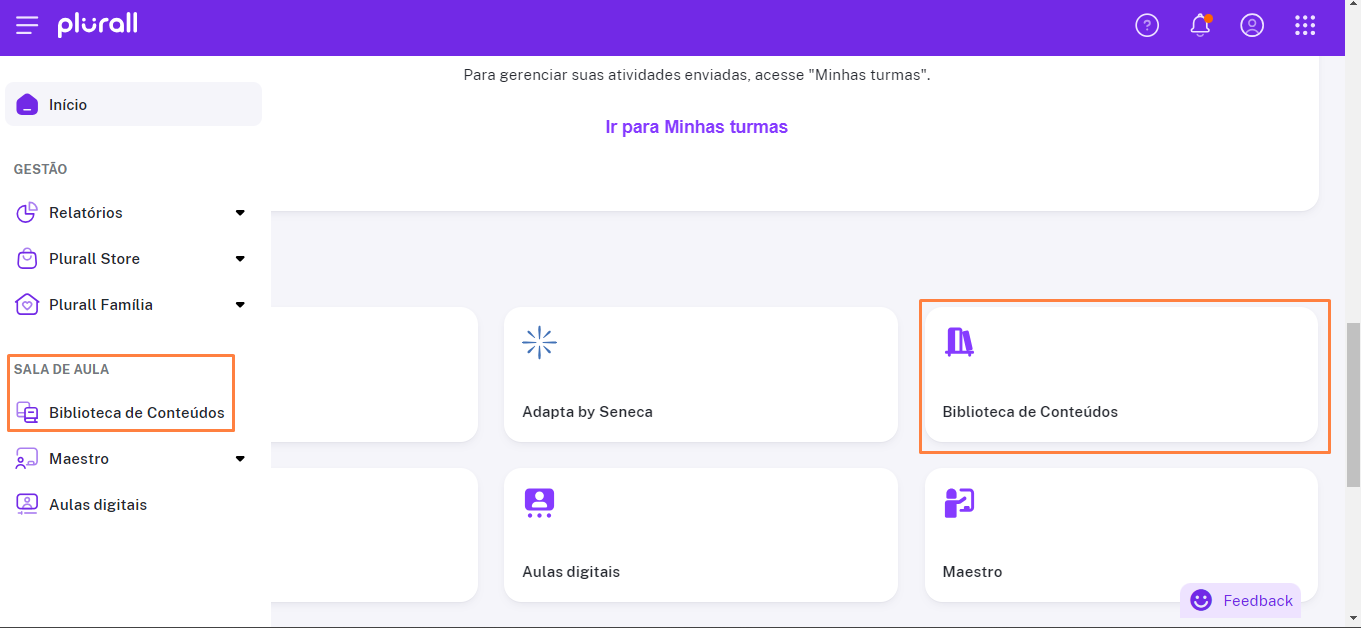Open the apps grid icon
The height and width of the screenshot is (628, 1361).
point(1305,26)
